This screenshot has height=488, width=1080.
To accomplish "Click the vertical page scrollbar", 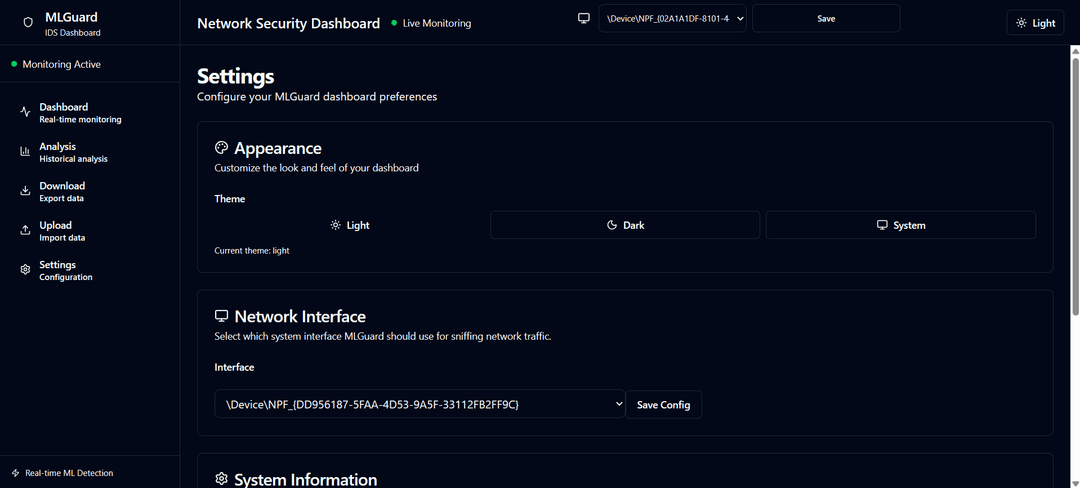I will point(1074,200).
